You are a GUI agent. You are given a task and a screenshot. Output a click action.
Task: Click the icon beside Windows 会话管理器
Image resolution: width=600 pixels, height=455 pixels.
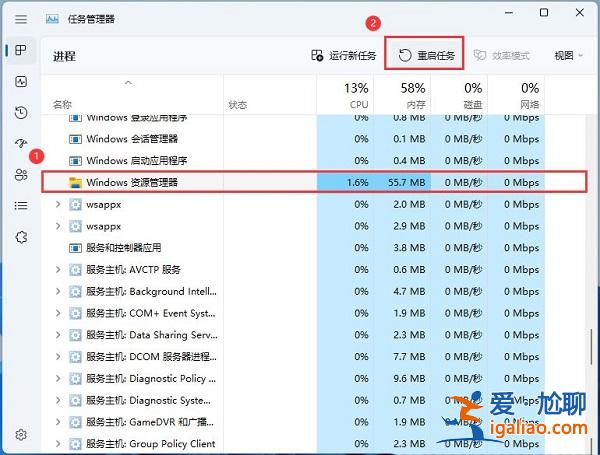(75, 139)
